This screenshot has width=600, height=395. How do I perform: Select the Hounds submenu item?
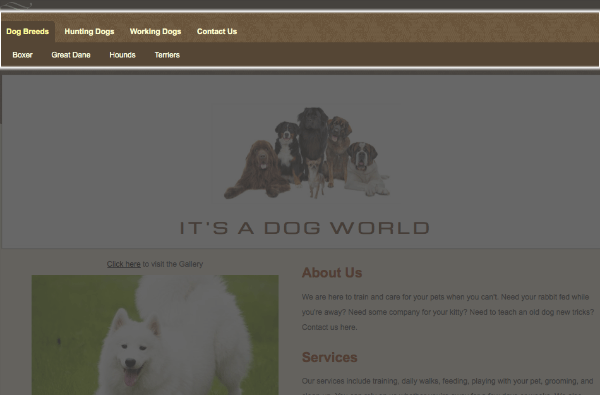(x=122, y=55)
